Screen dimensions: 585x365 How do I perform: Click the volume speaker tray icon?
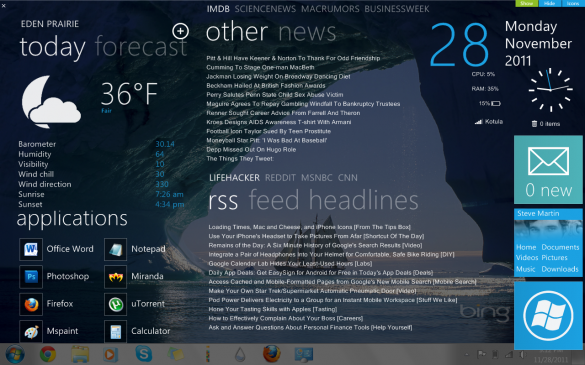[x=522, y=354]
